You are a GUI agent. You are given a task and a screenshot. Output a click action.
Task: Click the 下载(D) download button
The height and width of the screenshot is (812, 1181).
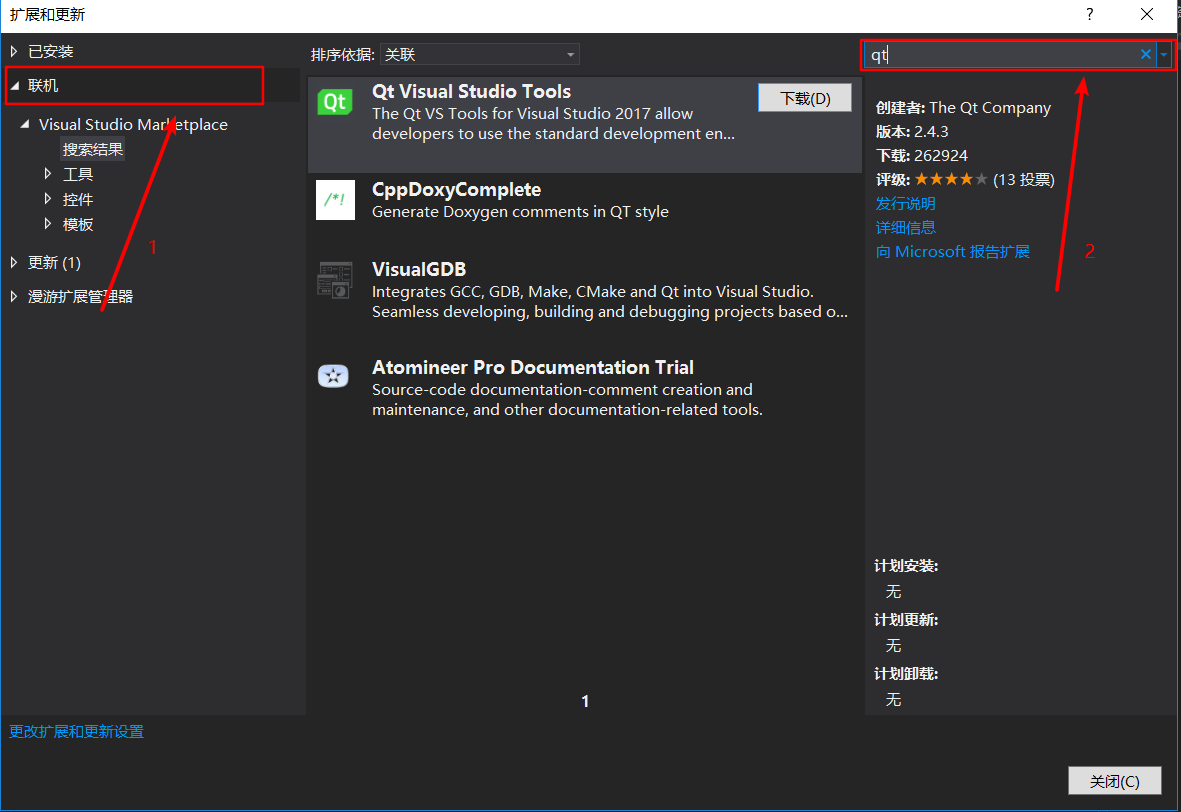coord(804,98)
